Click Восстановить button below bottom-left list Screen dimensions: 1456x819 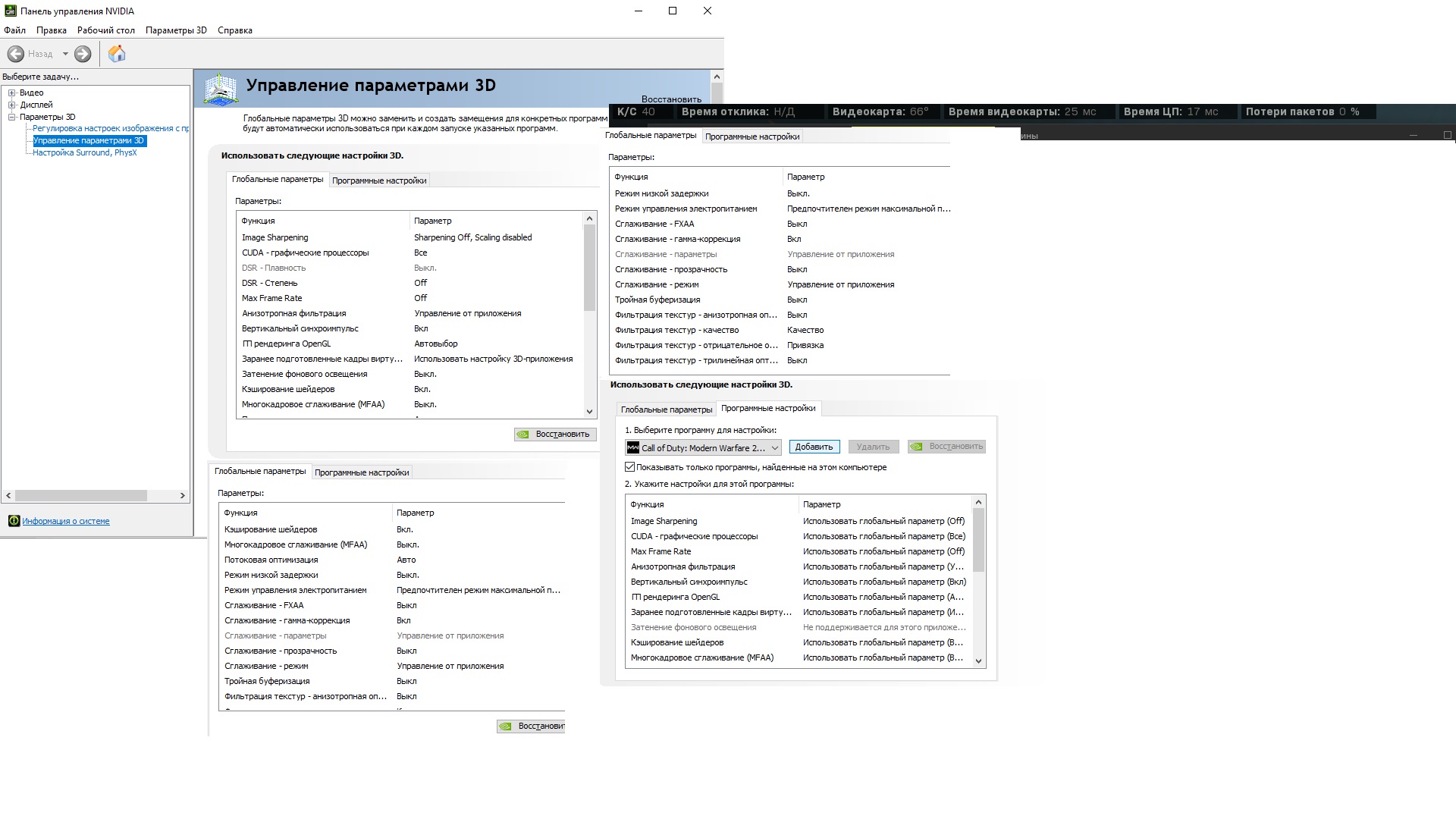tap(531, 726)
